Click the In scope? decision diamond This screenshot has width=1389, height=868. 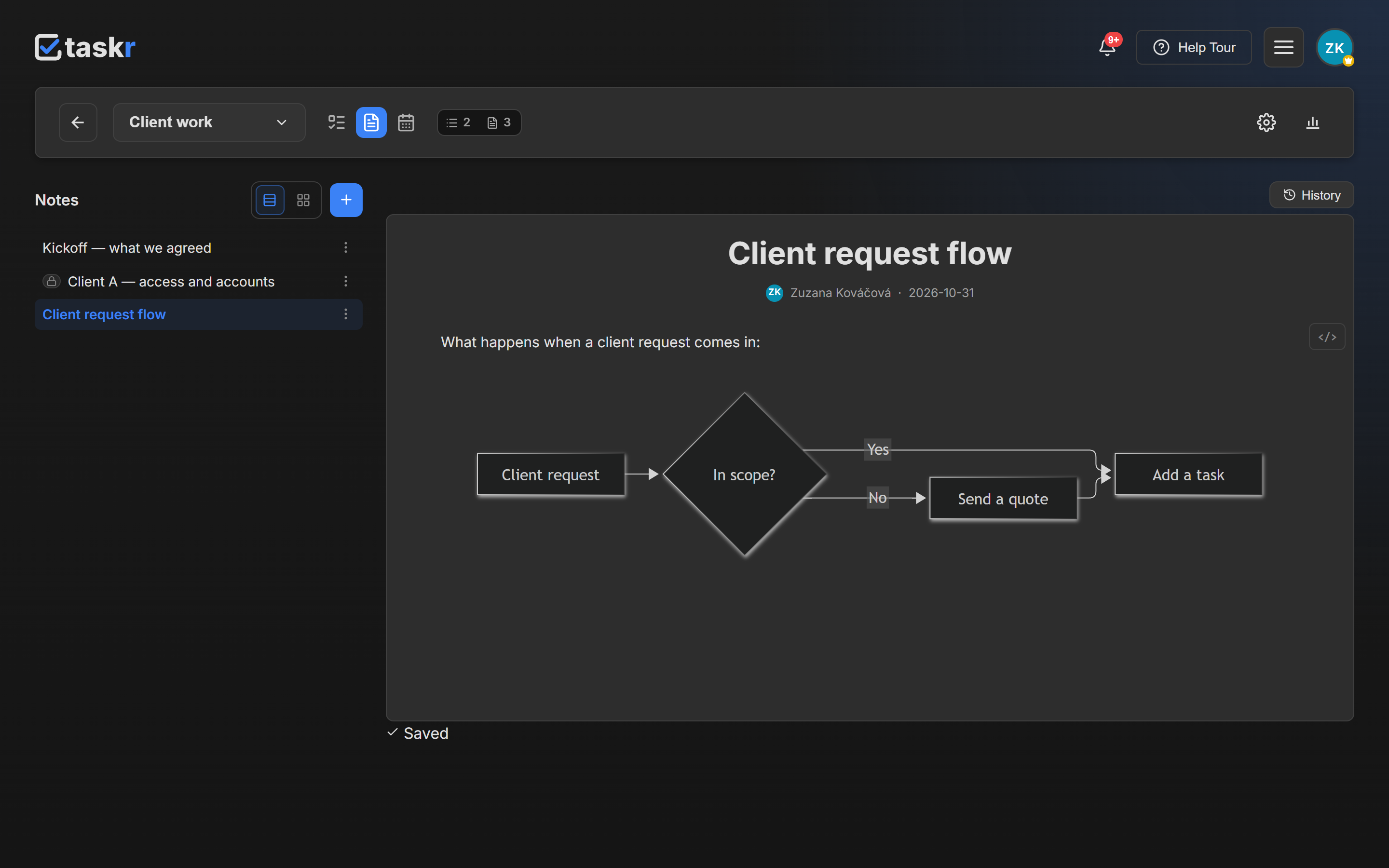click(x=745, y=475)
